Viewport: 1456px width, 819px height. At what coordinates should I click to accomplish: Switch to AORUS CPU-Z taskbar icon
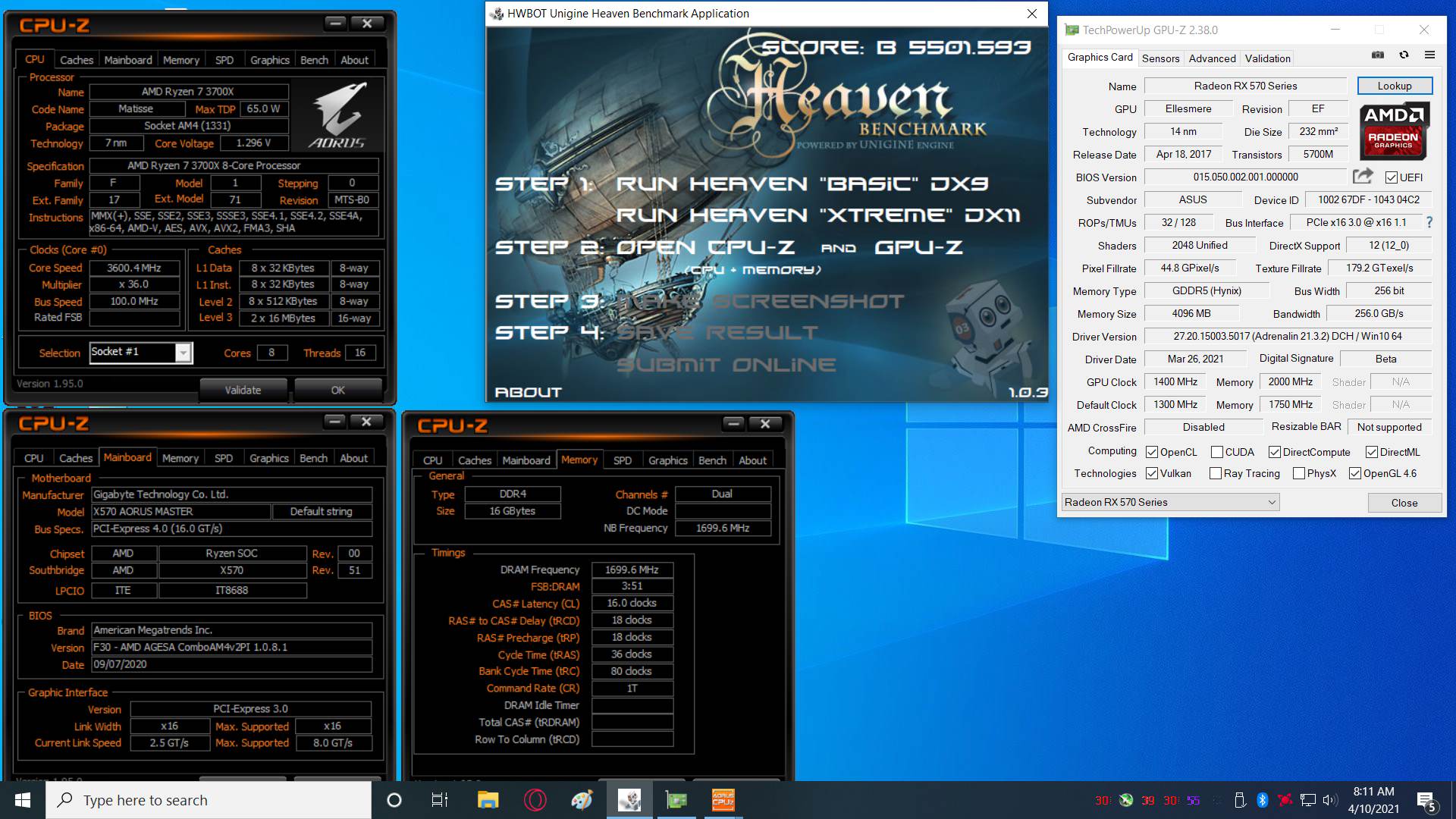[723, 800]
